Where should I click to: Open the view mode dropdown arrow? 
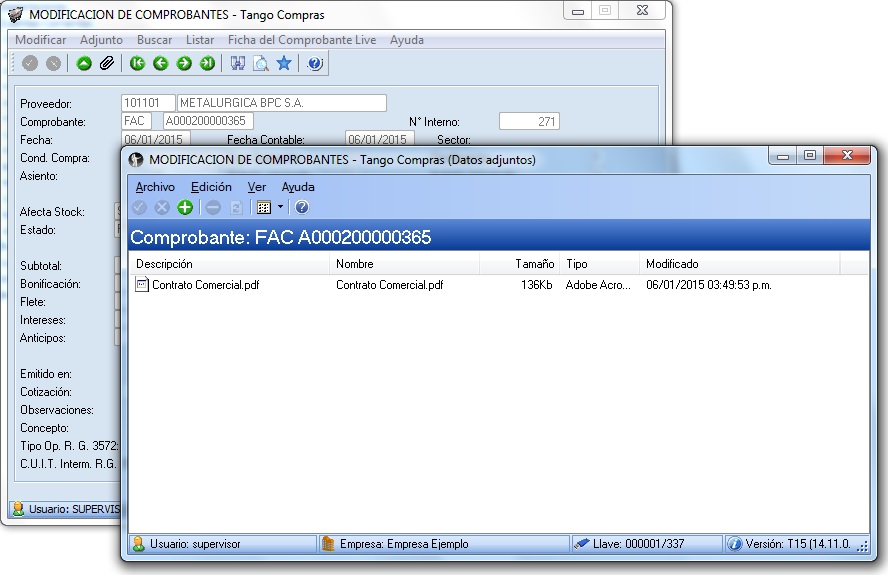[280, 207]
